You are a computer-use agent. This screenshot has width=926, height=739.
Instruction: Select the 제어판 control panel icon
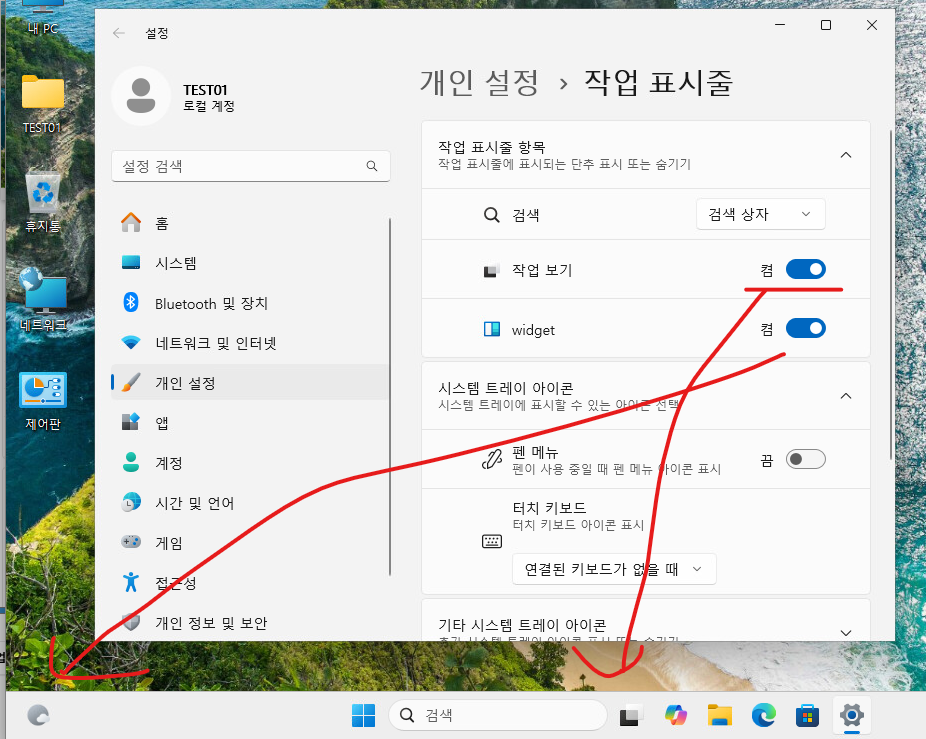click(43, 401)
